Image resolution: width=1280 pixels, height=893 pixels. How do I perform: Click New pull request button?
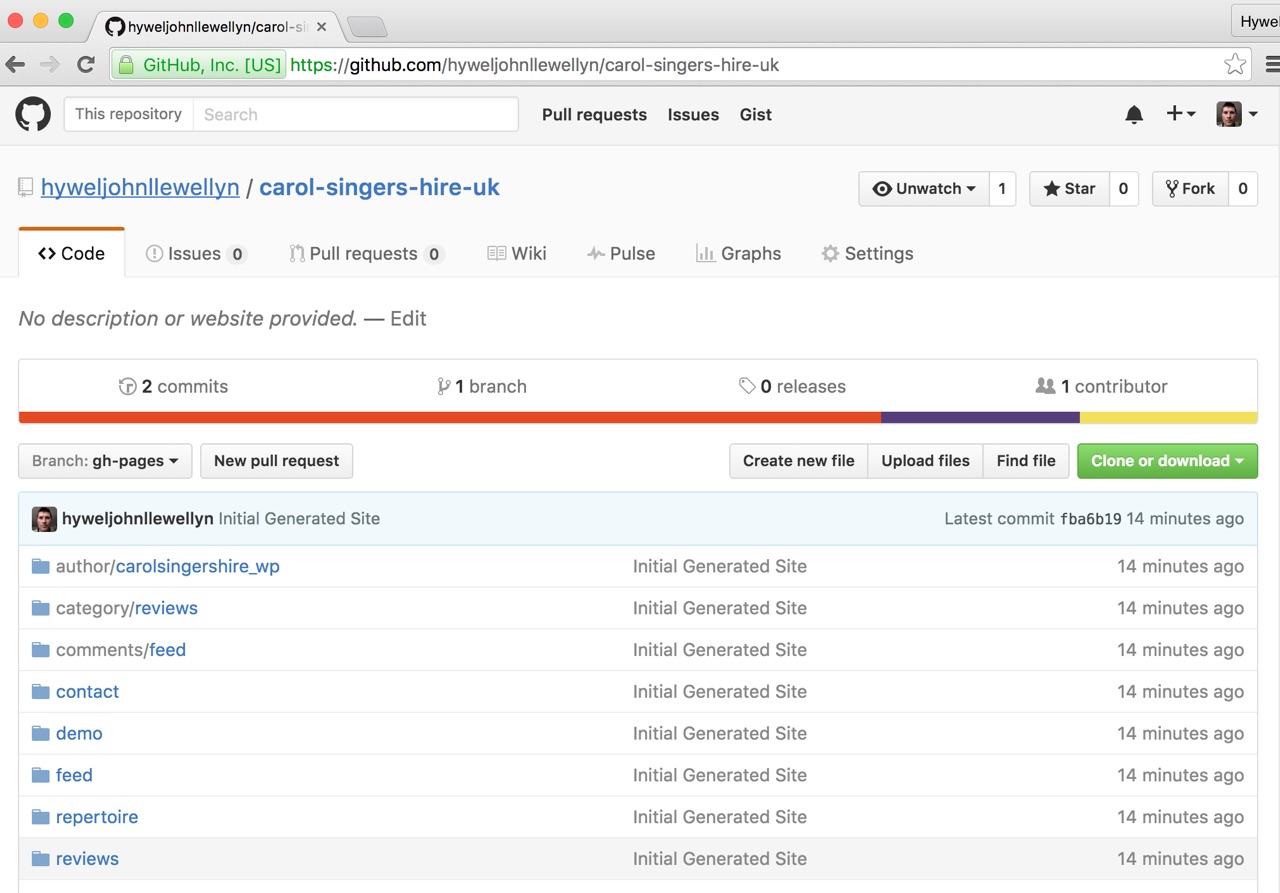pos(276,461)
